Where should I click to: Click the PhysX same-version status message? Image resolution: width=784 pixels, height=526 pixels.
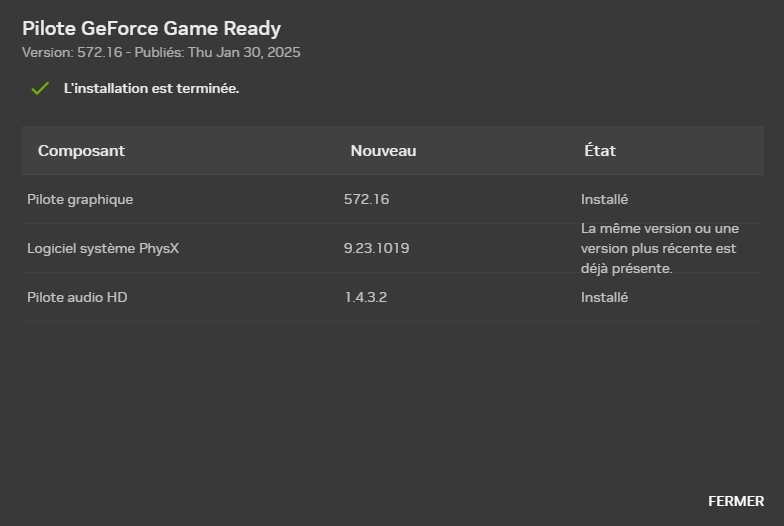[659, 248]
